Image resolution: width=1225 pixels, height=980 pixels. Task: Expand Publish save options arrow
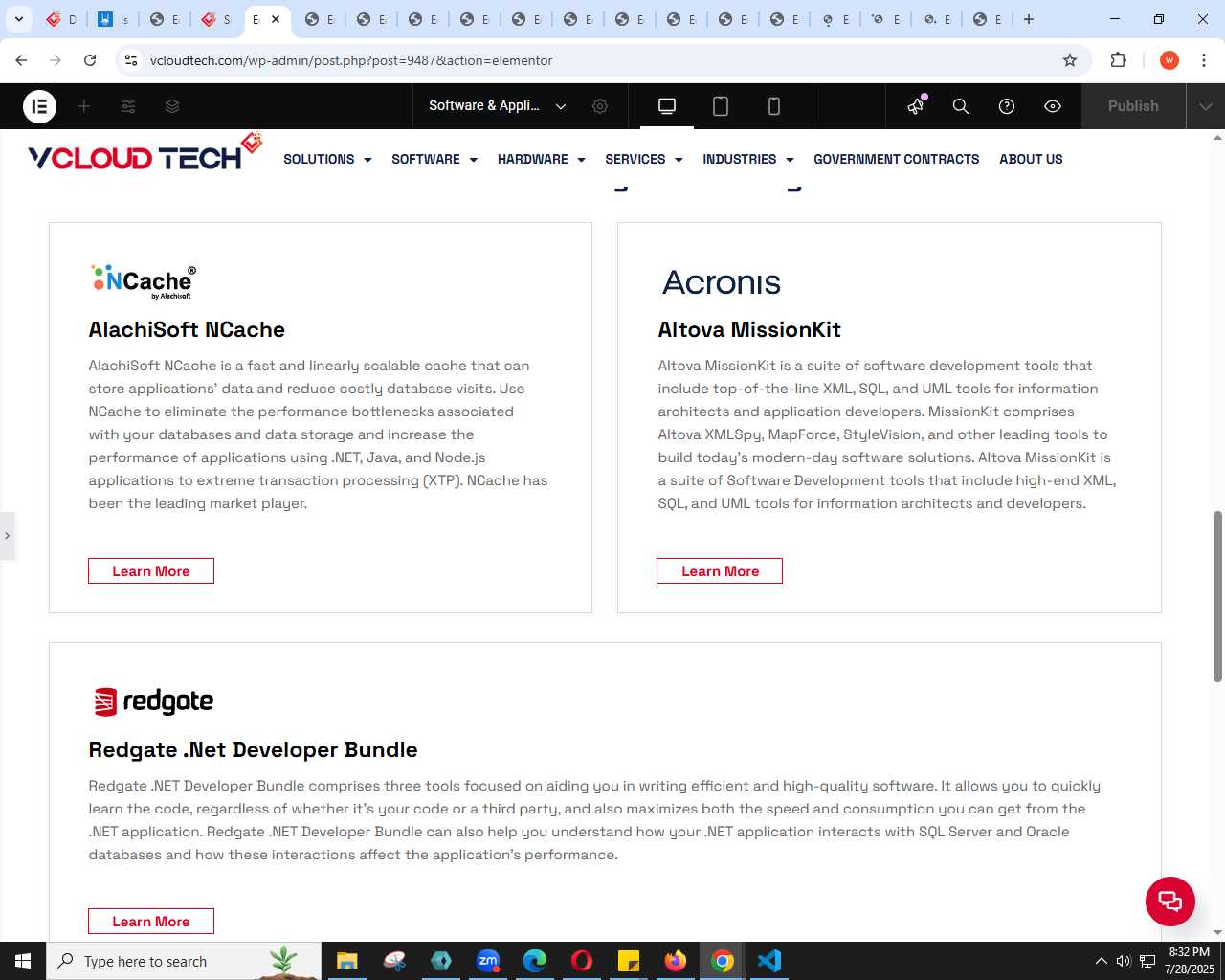pos(1206,106)
